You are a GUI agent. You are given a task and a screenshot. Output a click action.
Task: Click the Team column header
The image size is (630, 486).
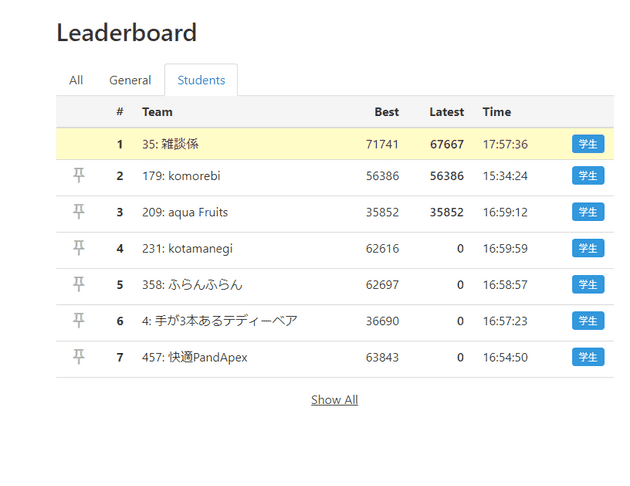[x=157, y=112]
